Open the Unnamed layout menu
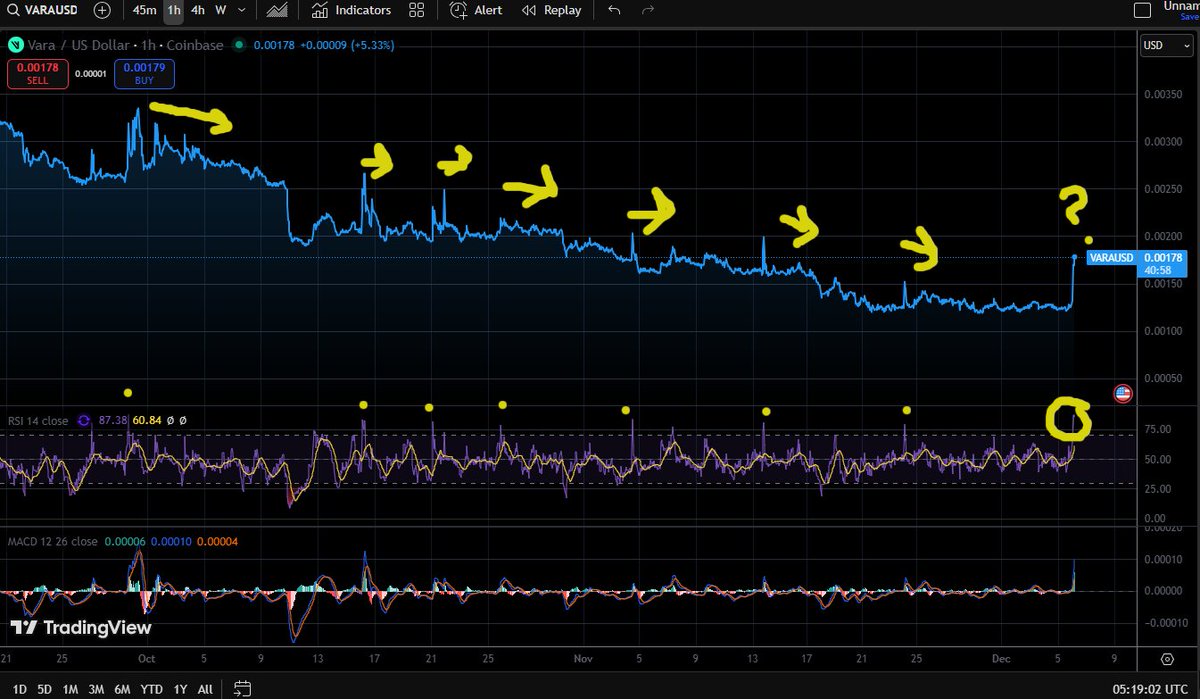The width and height of the screenshot is (1200, 699). [x=1180, y=8]
